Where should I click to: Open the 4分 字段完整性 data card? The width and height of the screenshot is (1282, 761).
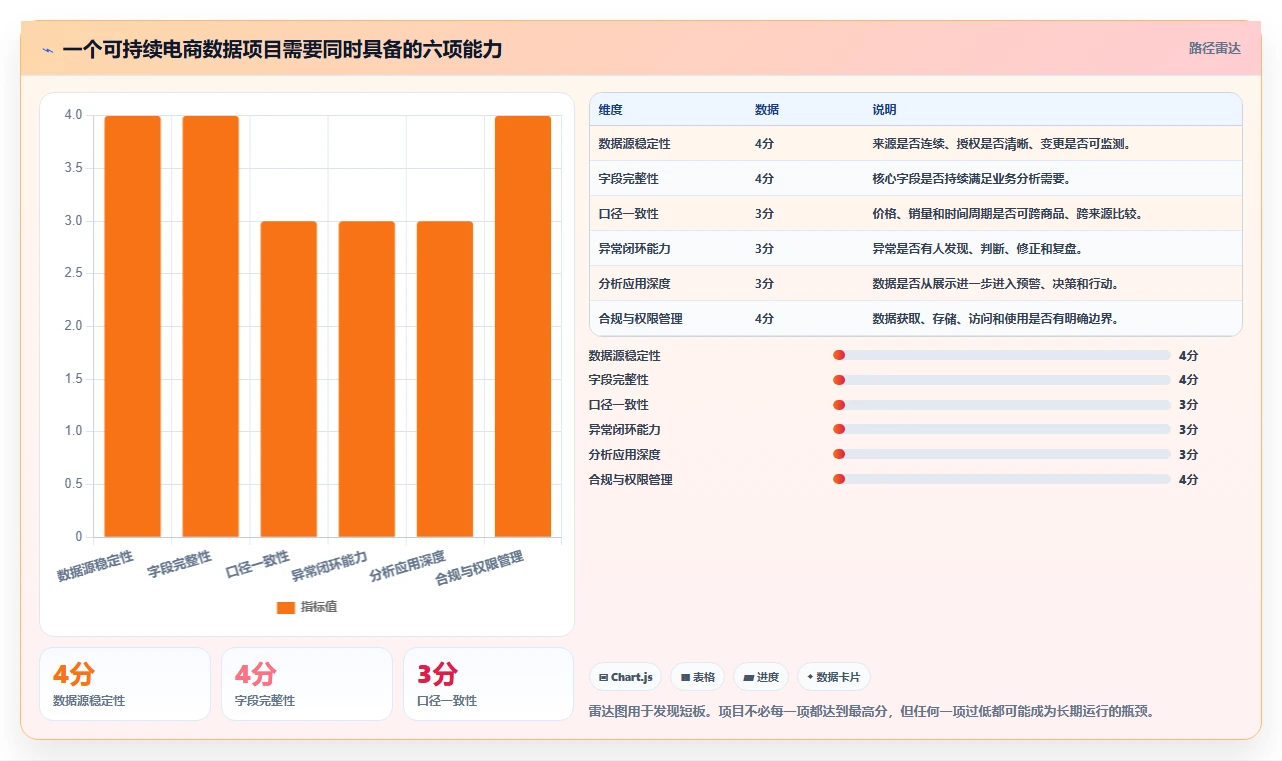pos(307,684)
